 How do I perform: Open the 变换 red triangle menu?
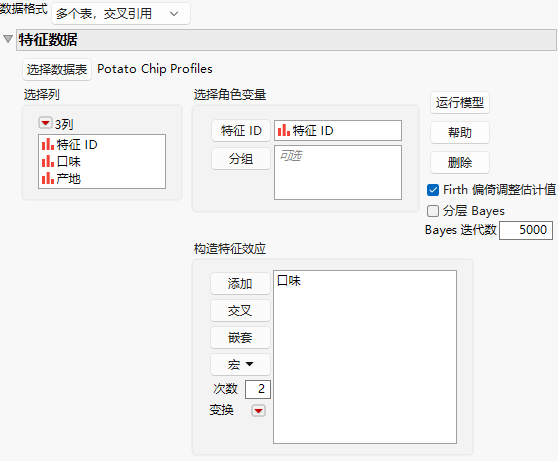pos(258,411)
